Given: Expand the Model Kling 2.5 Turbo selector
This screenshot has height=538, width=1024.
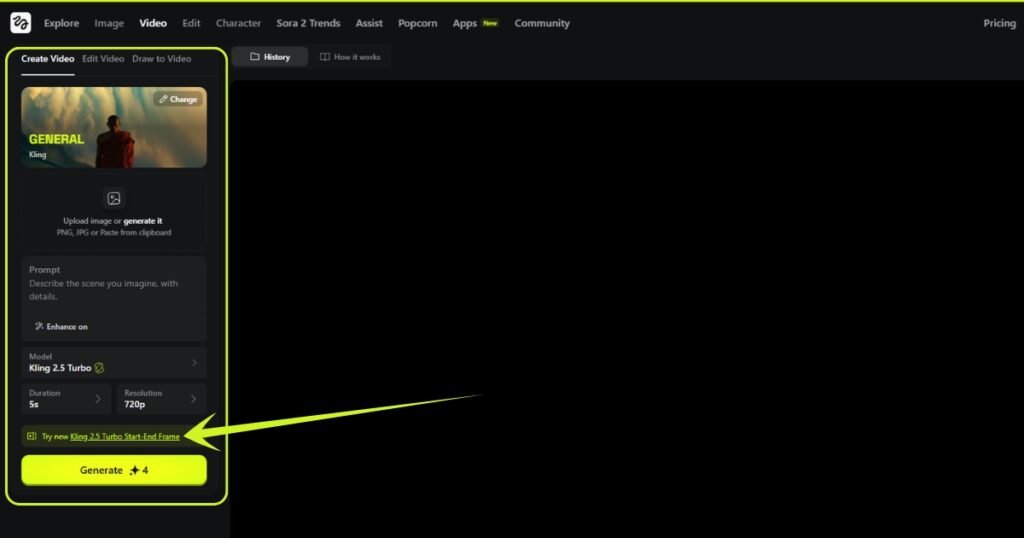Looking at the screenshot, I should tap(114, 362).
